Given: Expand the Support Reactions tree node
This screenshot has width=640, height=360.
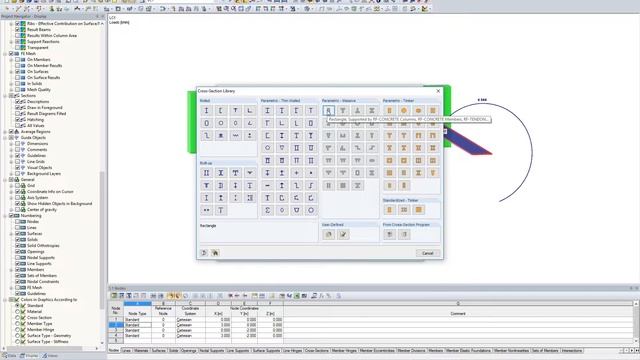Looking at the screenshot, I should click(11, 42).
